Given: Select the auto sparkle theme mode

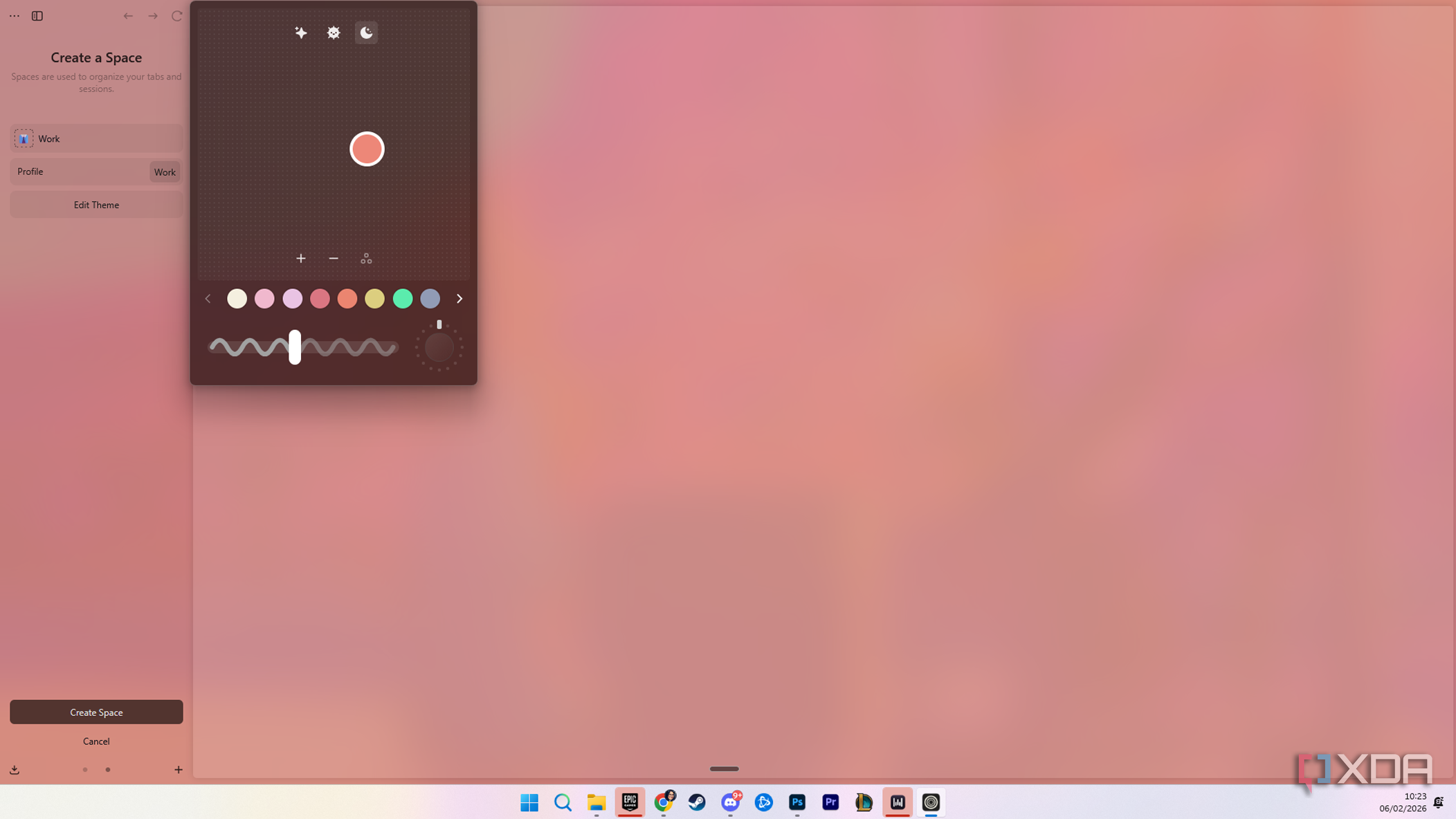Looking at the screenshot, I should (x=301, y=33).
